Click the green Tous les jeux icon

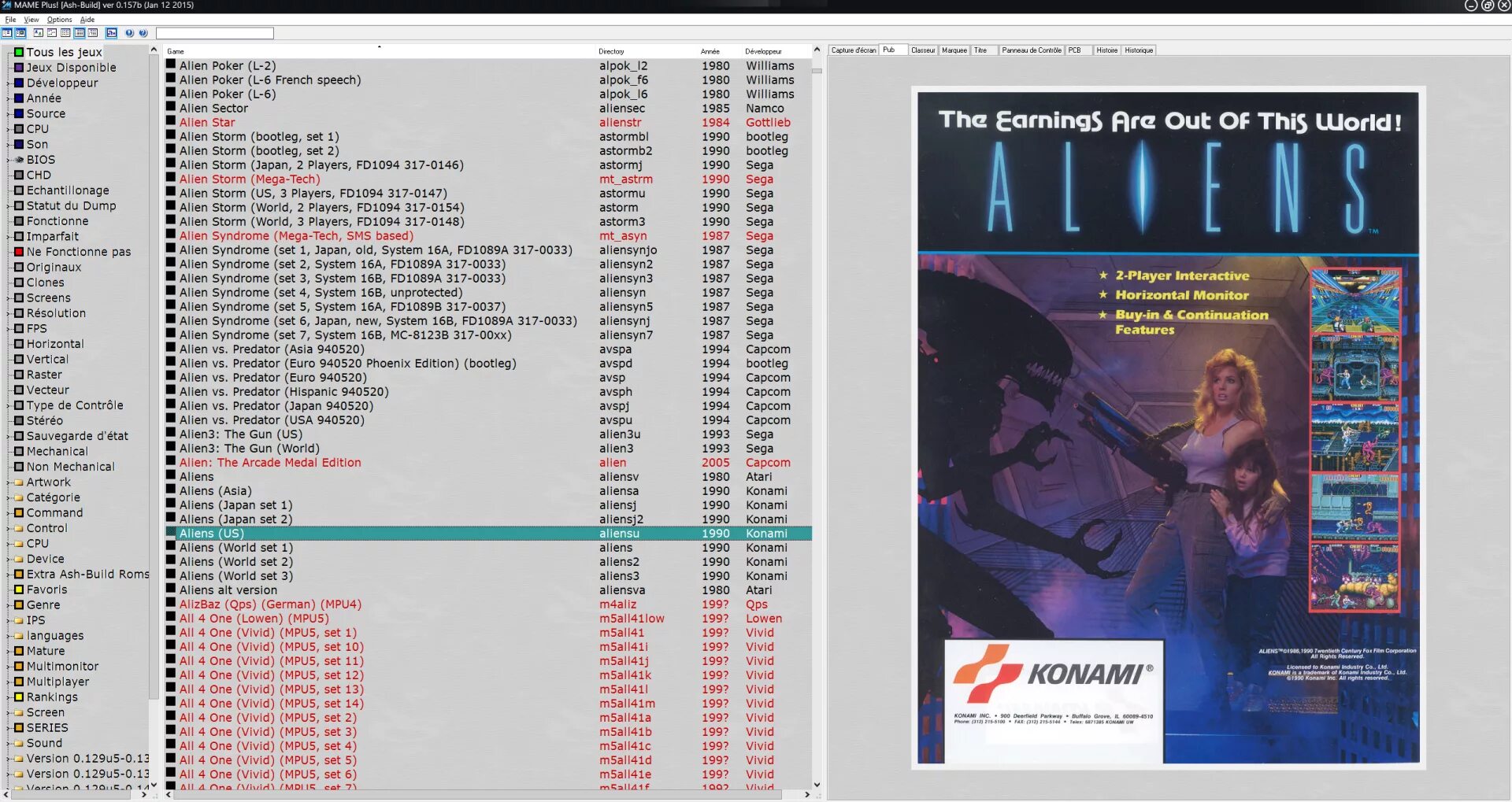(x=19, y=52)
